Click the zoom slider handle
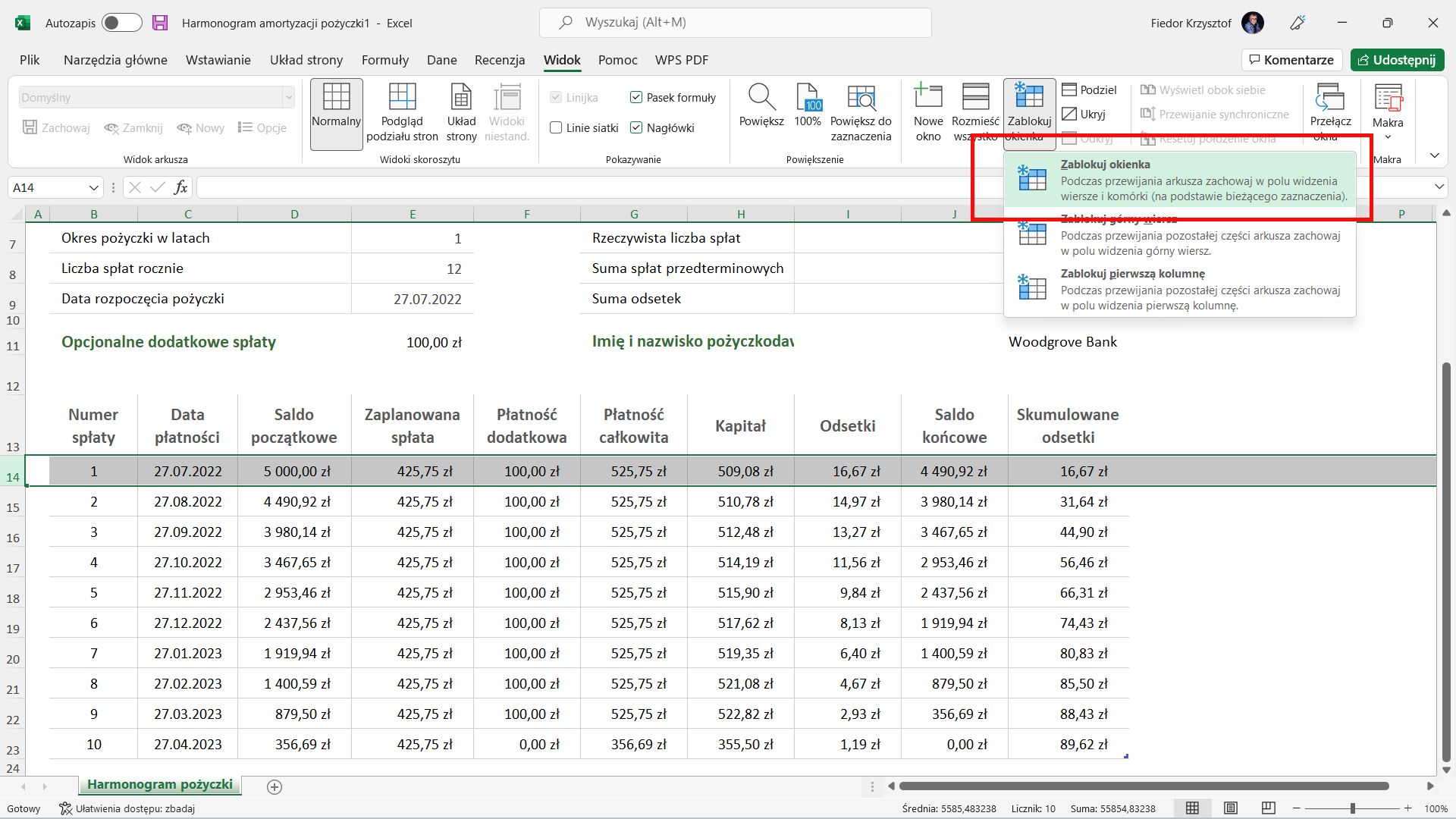Viewport: 1456px width, 819px height. 1352,808
